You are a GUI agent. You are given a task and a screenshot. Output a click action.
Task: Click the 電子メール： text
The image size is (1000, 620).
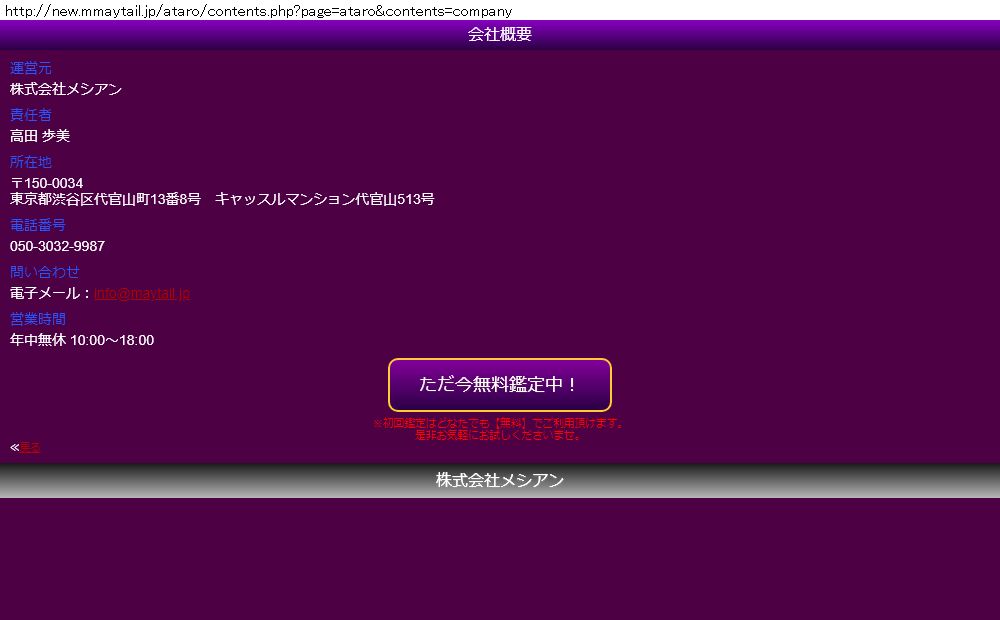coord(50,294)
